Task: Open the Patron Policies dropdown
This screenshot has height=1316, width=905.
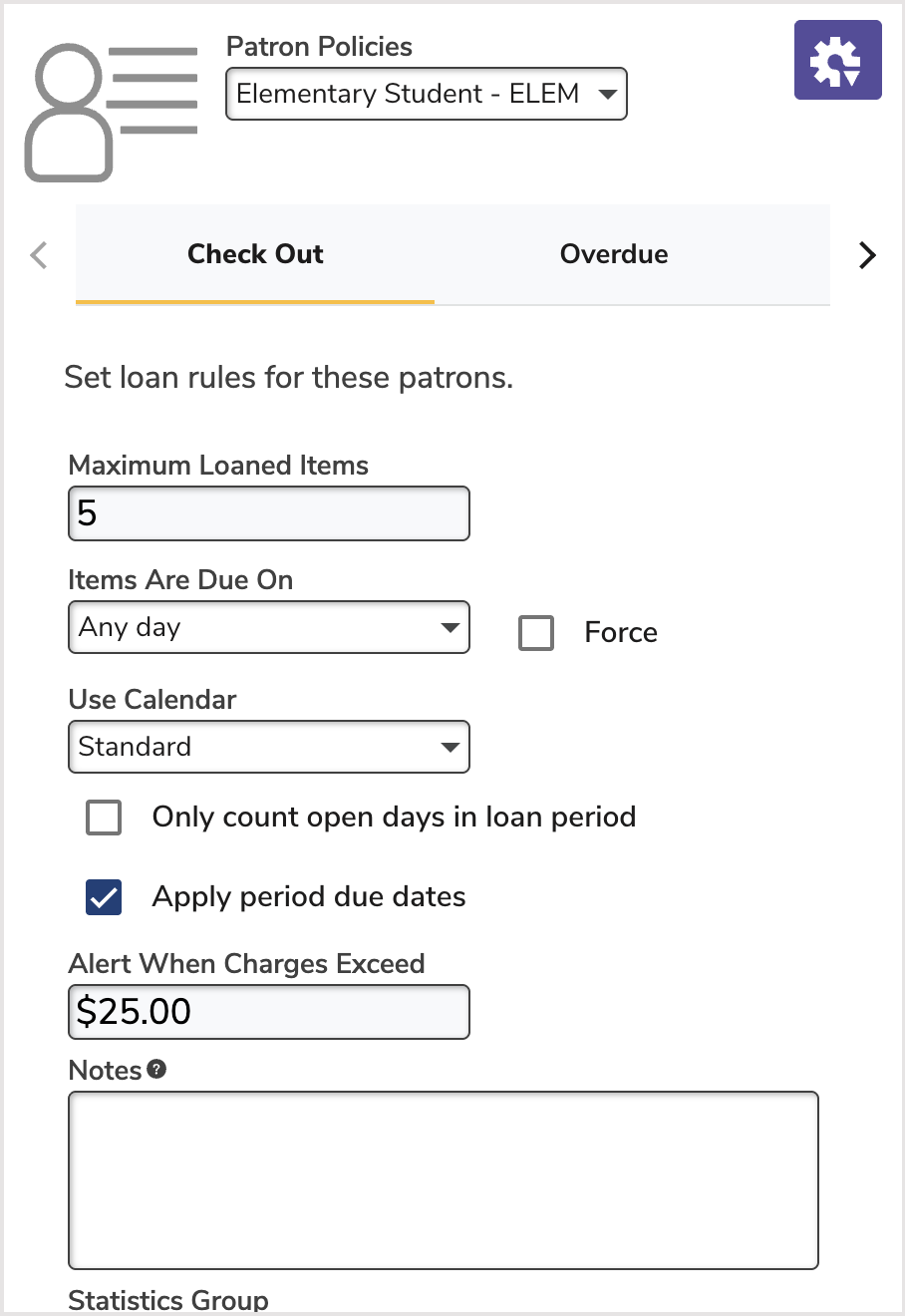Action: [426, 94]
